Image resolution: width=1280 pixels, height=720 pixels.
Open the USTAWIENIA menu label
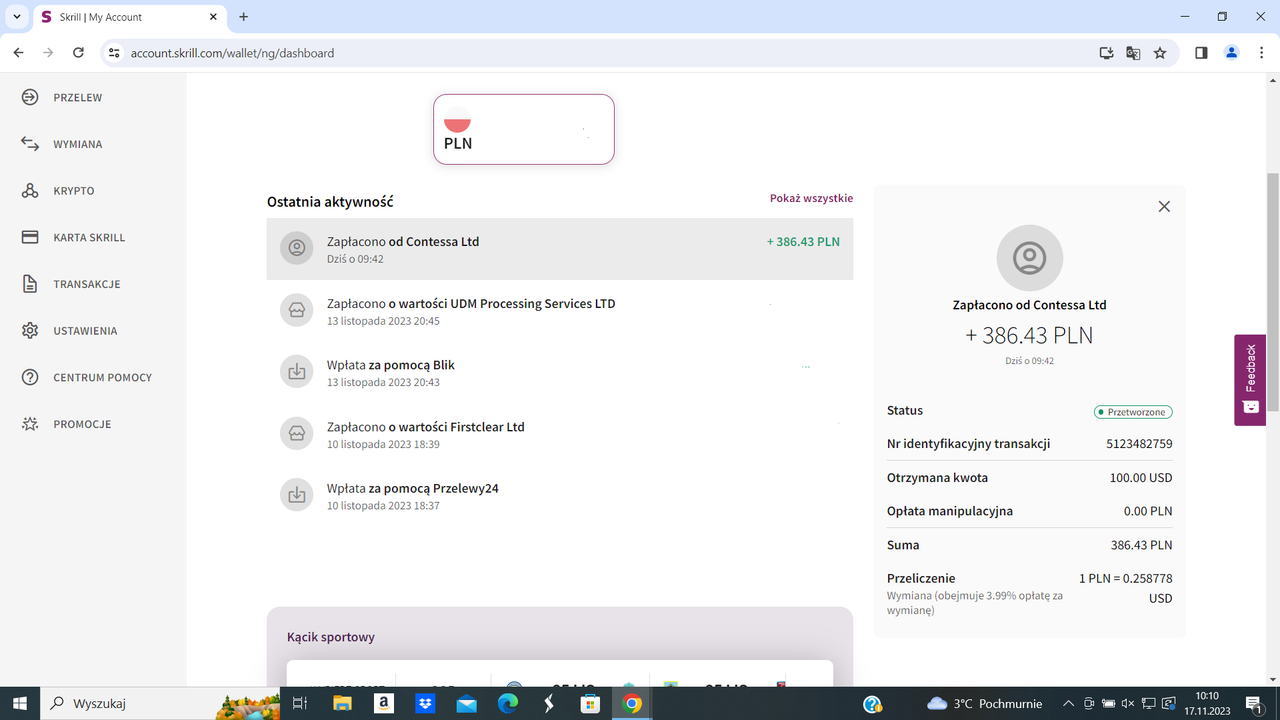(85, 331)
